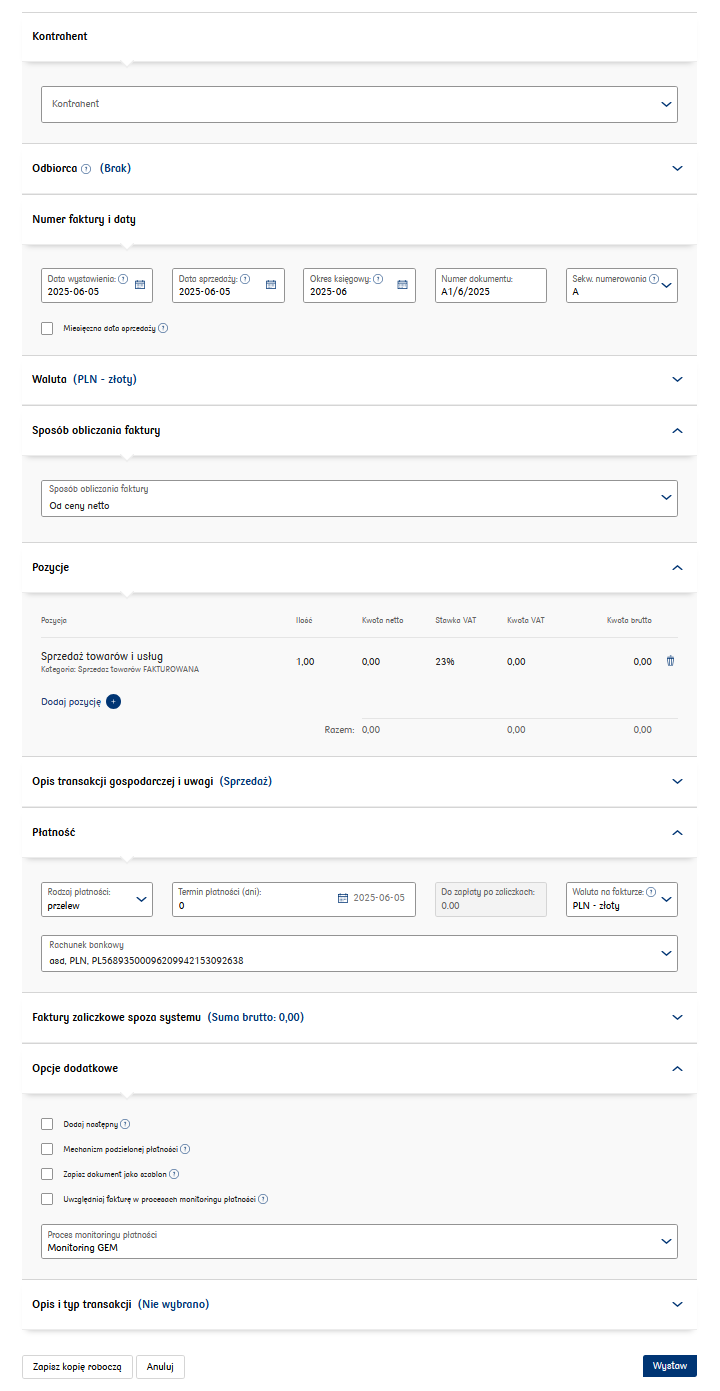This screenshot has height=1391, width=720.
Task: Click the Wystaw button
Action: tap(669, 1366)
